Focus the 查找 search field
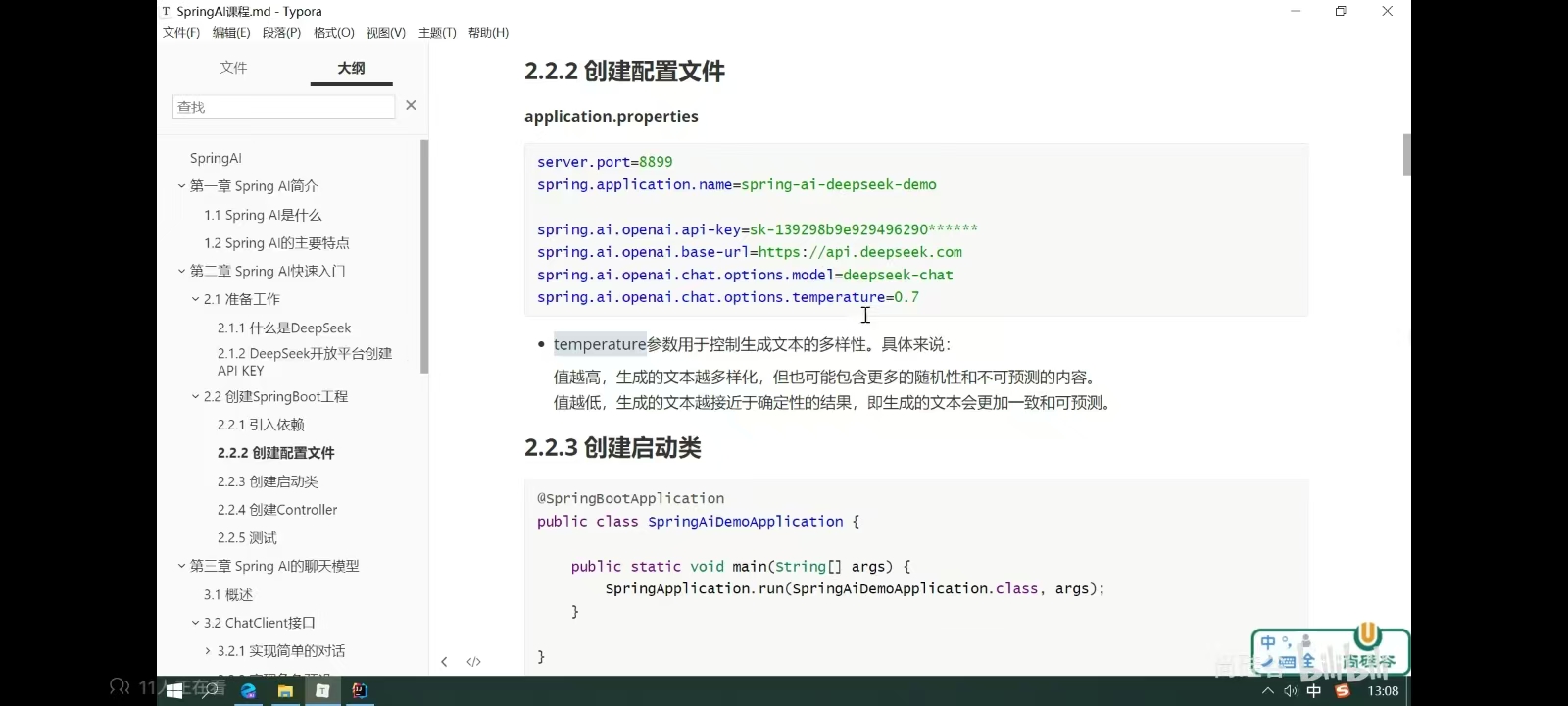 pyautogui.click(x=283, y=106)
